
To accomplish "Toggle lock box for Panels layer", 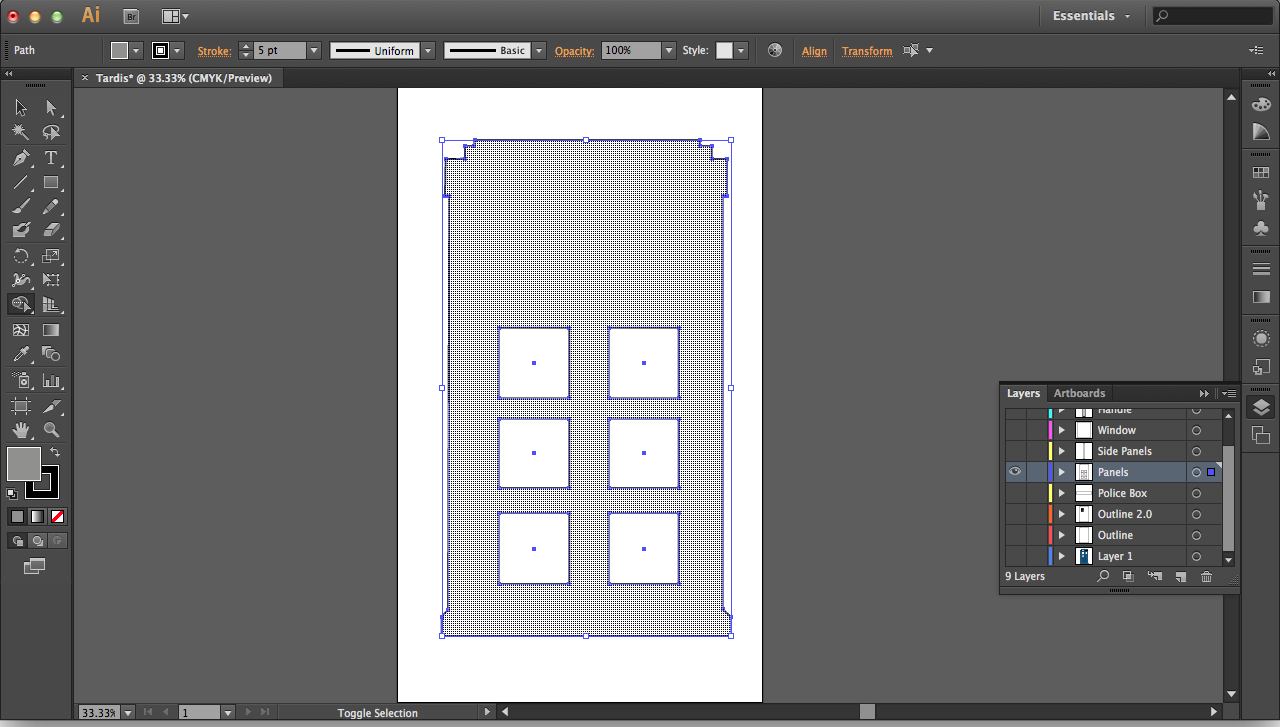I will [1036, 472].
